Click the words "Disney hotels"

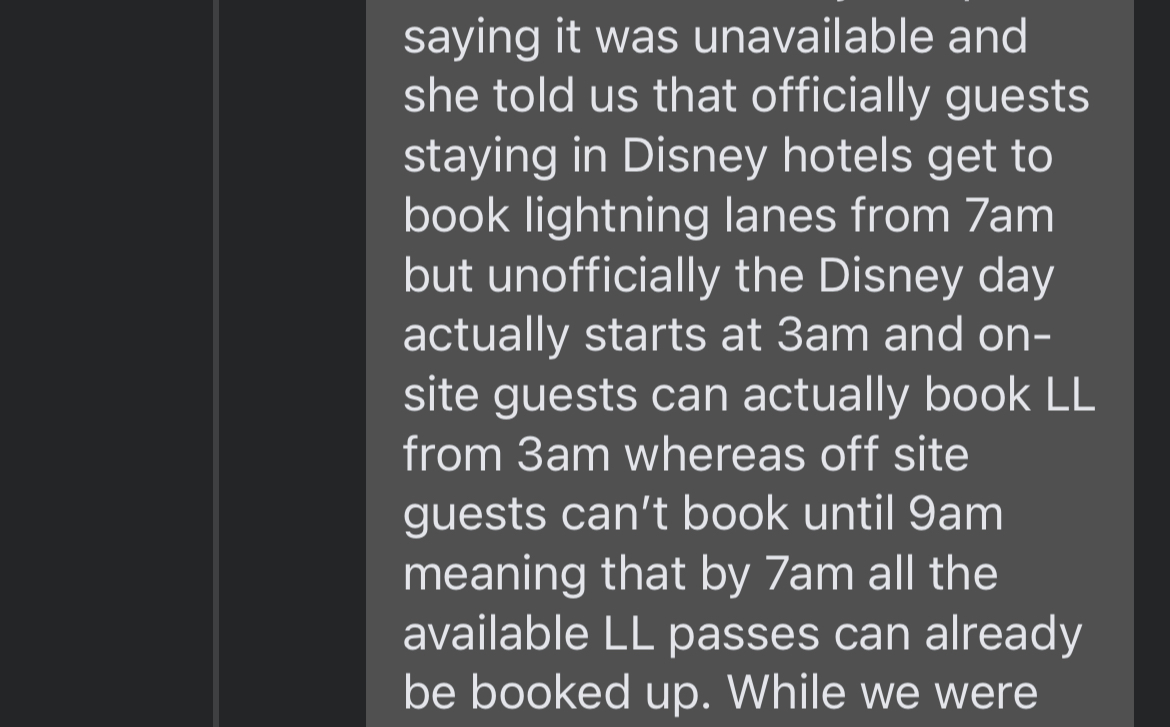coord(766,156)
